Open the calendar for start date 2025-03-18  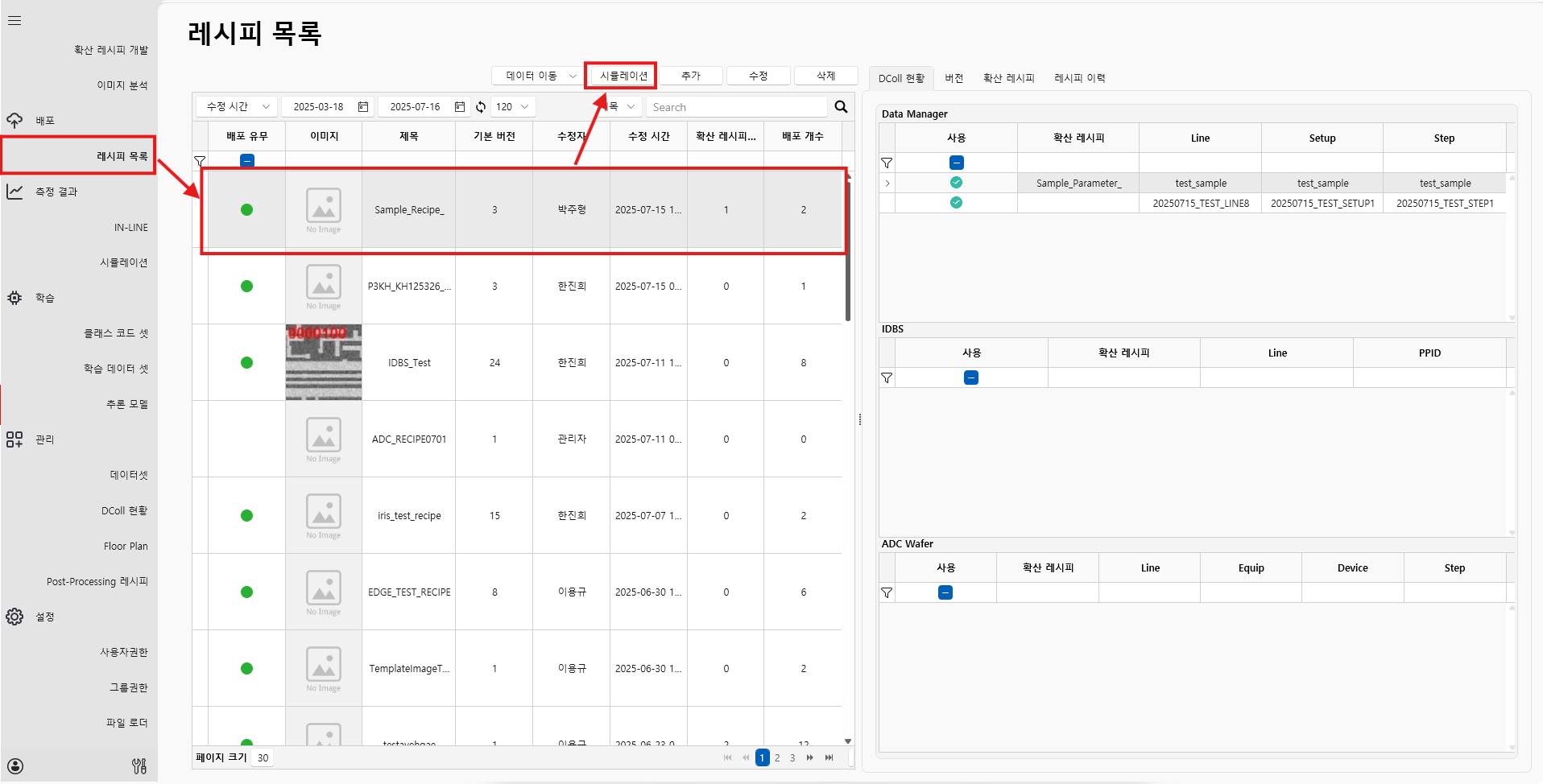click(x=363, y=107)
